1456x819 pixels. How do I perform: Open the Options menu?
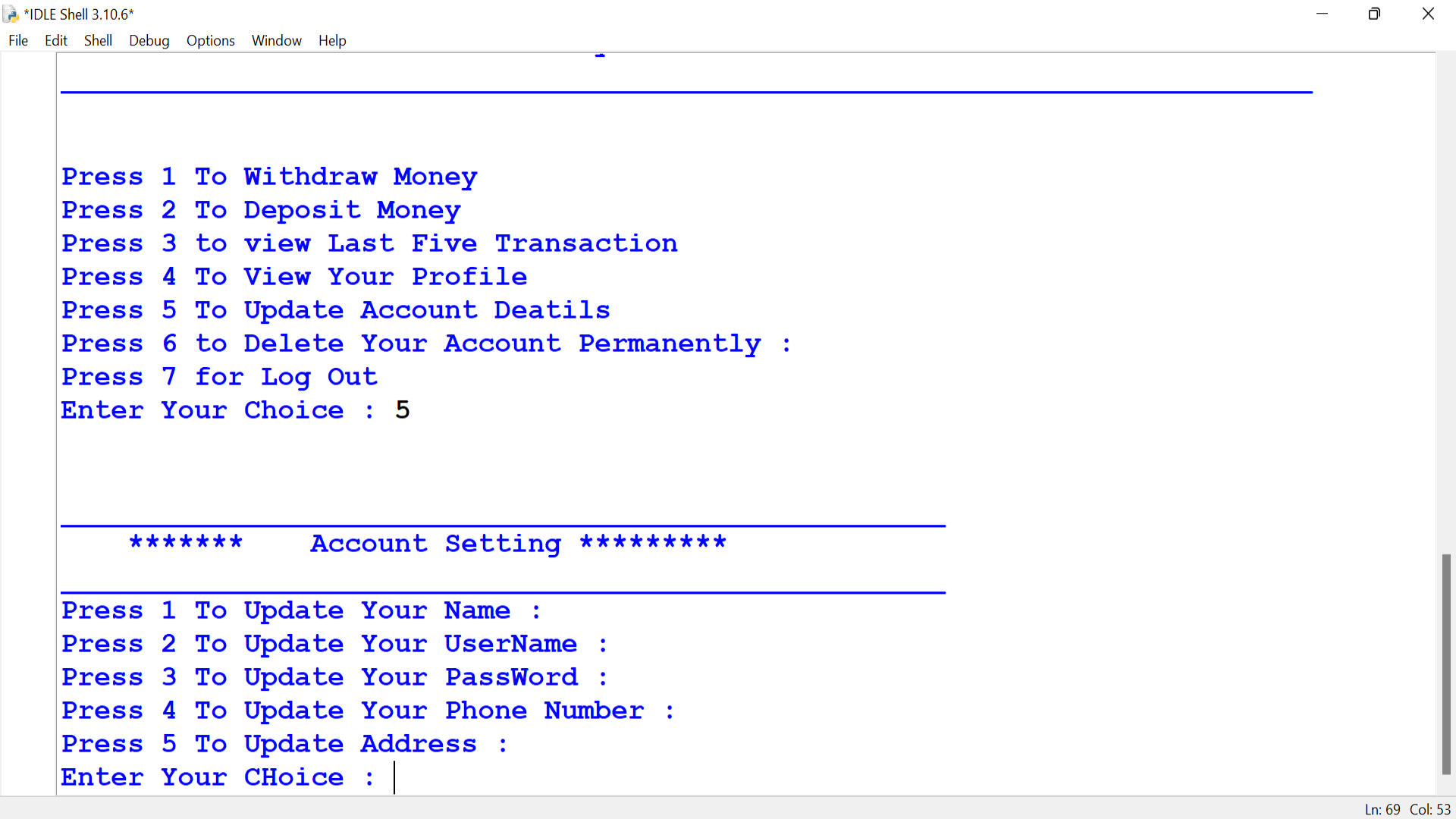coord(210,41)
